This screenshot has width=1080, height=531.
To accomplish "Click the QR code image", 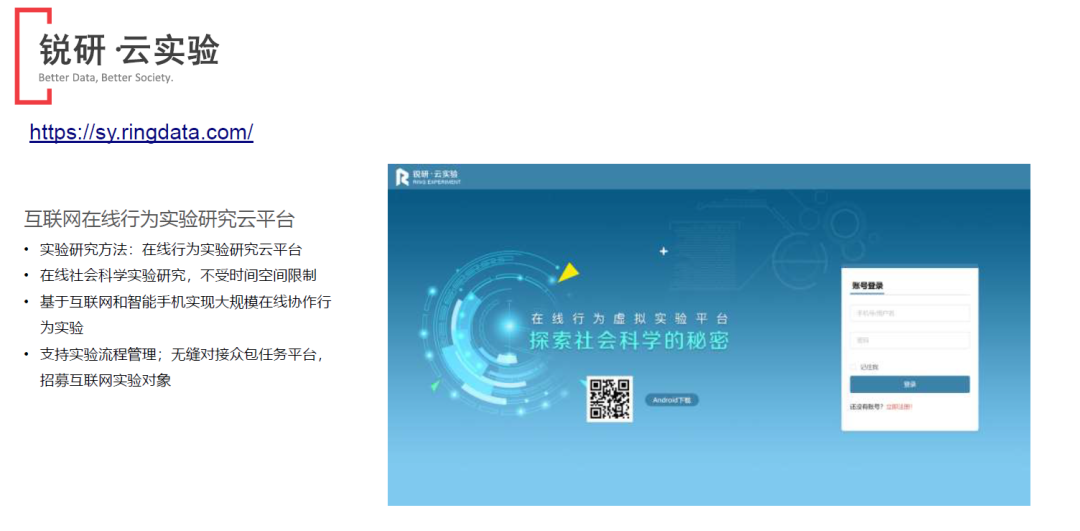I will [609, 399].
